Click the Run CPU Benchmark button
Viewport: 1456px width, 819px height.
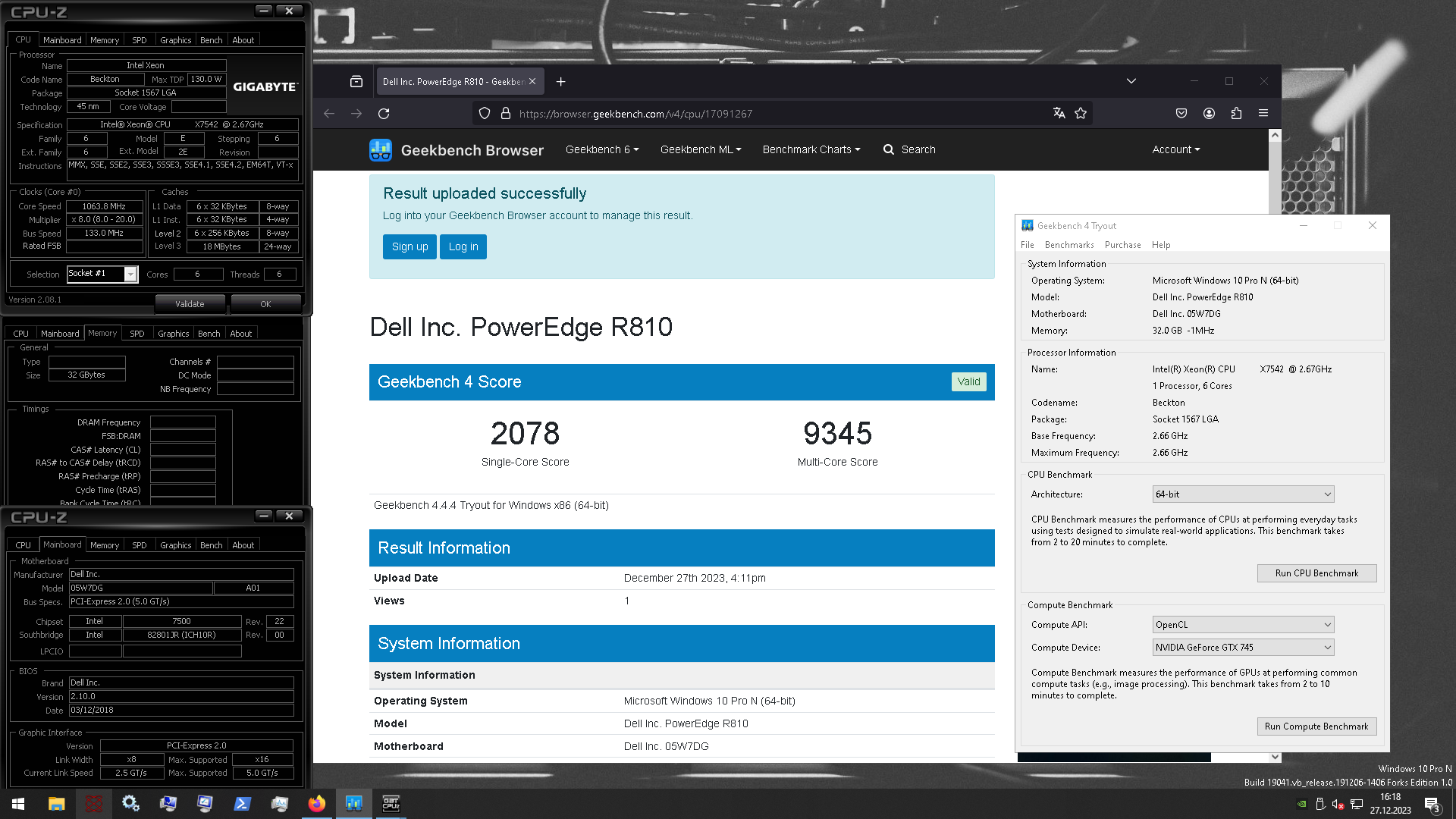pos(1316,573)
